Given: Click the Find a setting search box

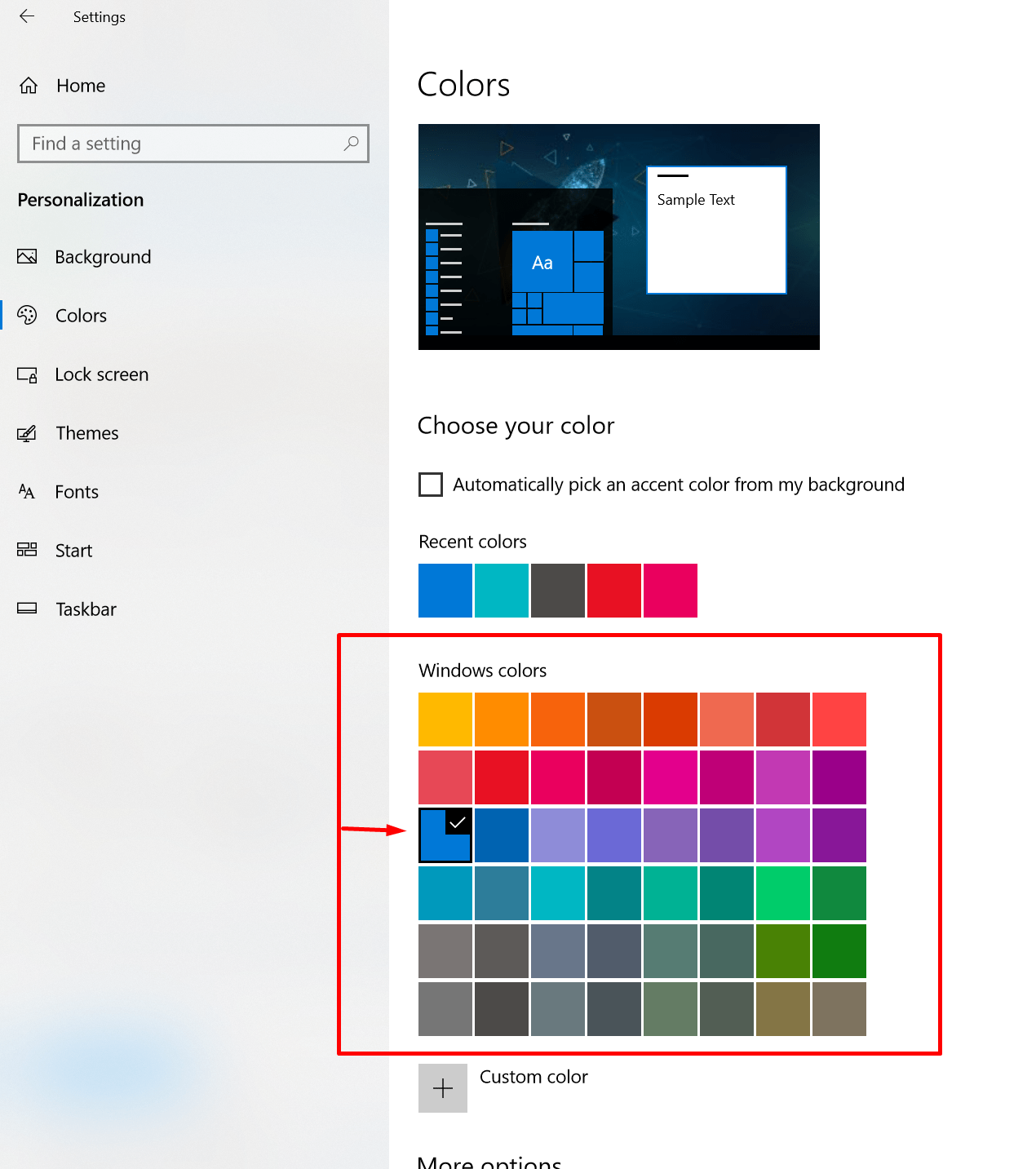Looking at the screenshot, I should coord(163,144).
